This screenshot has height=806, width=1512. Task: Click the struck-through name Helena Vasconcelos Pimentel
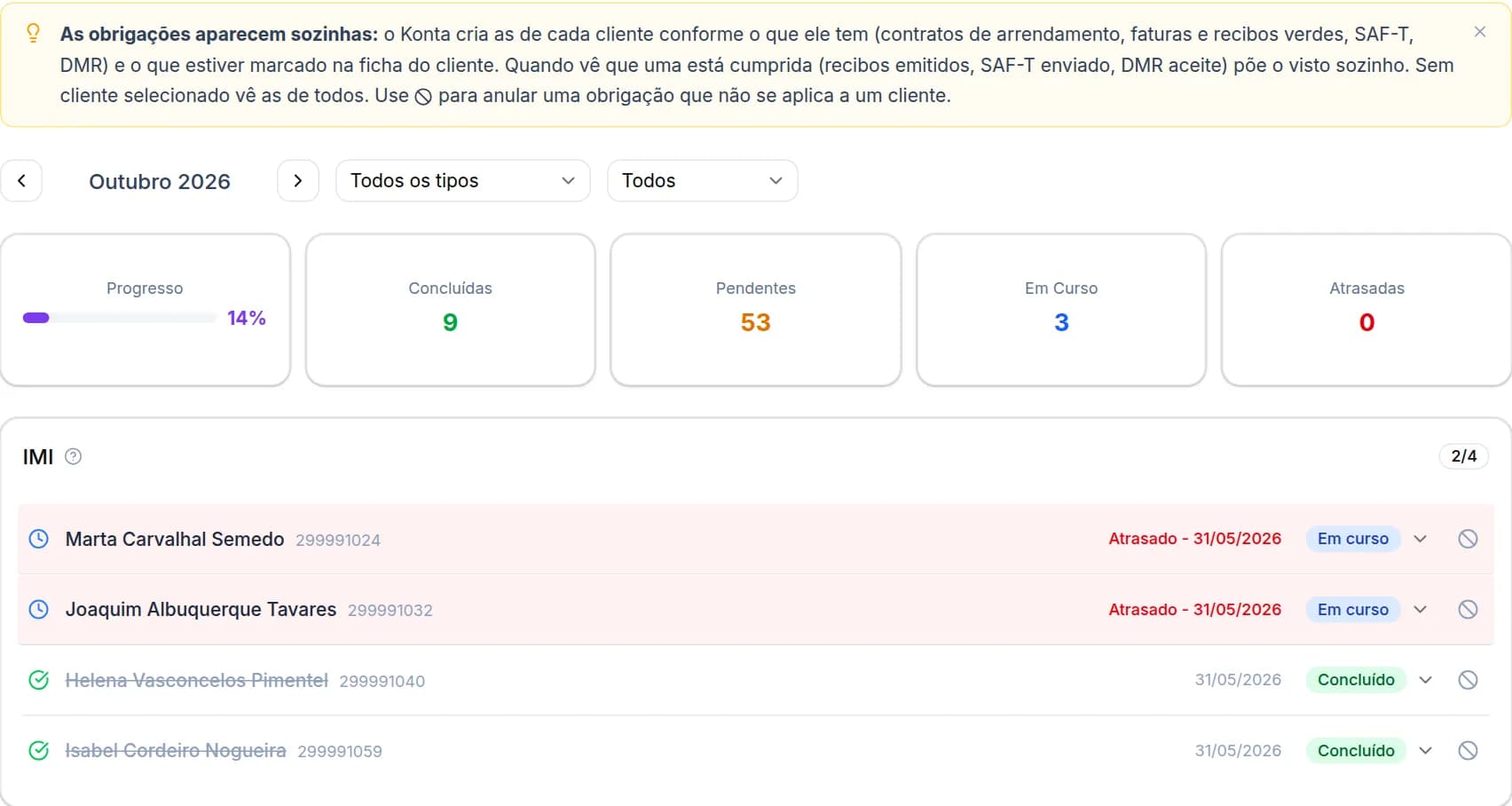[197, 680]
